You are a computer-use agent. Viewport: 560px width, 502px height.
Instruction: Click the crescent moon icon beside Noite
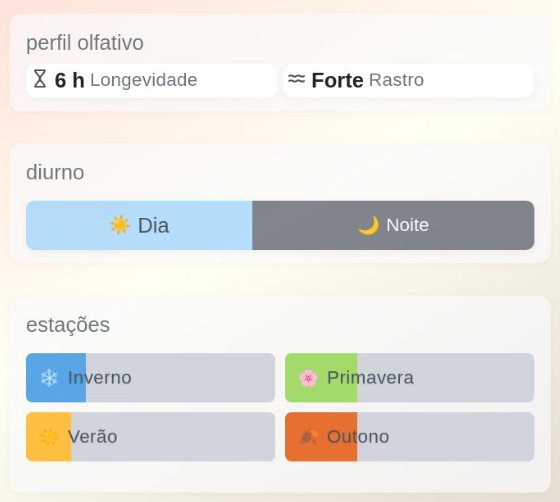click(368, 225)
